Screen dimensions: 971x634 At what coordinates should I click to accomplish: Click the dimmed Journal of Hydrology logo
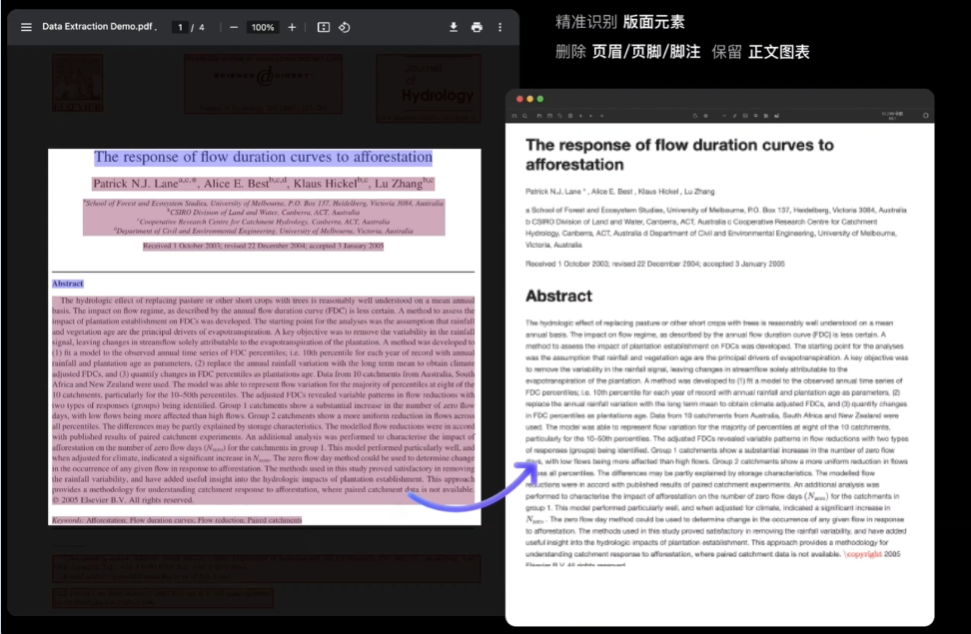(x=429, y=88)
